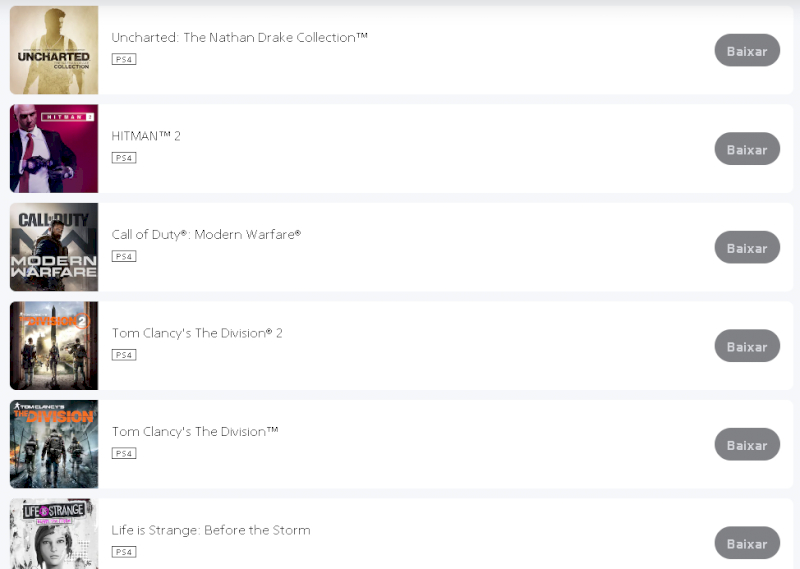800x569 pixels.
Task: Download HITMAN 2 with its Baixar button
Action: pyautogui.click(x=747, y=149)
